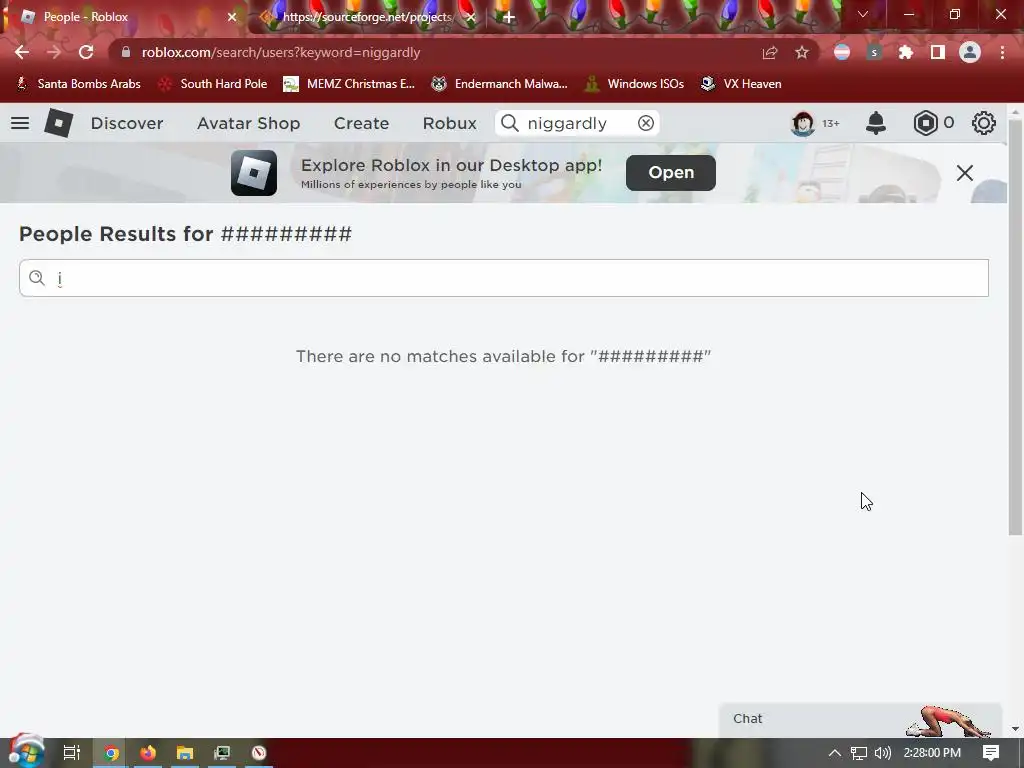Click the Roblox top search input
The width and height of the screenshot is (1024, 768).
579,123
